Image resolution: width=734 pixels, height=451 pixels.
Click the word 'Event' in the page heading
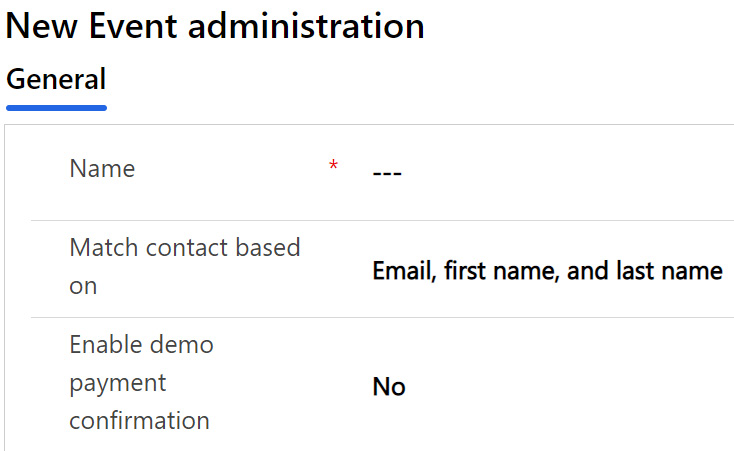pos(133,25)
